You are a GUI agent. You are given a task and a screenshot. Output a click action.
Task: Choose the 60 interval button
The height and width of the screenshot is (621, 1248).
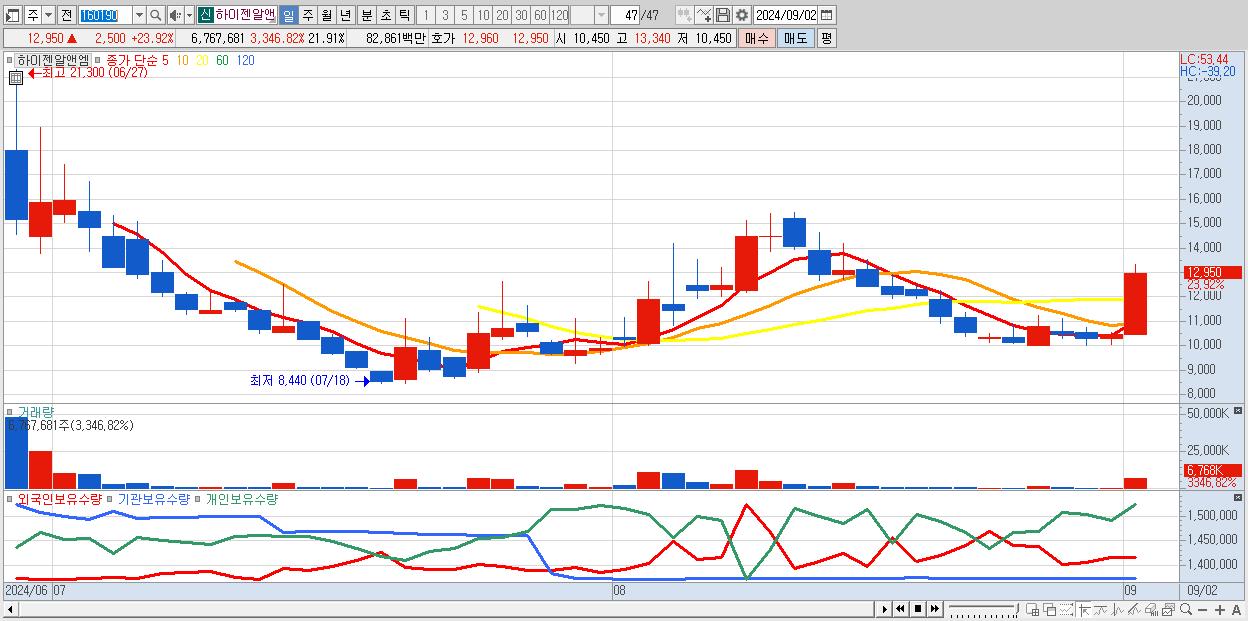(540, 15)
